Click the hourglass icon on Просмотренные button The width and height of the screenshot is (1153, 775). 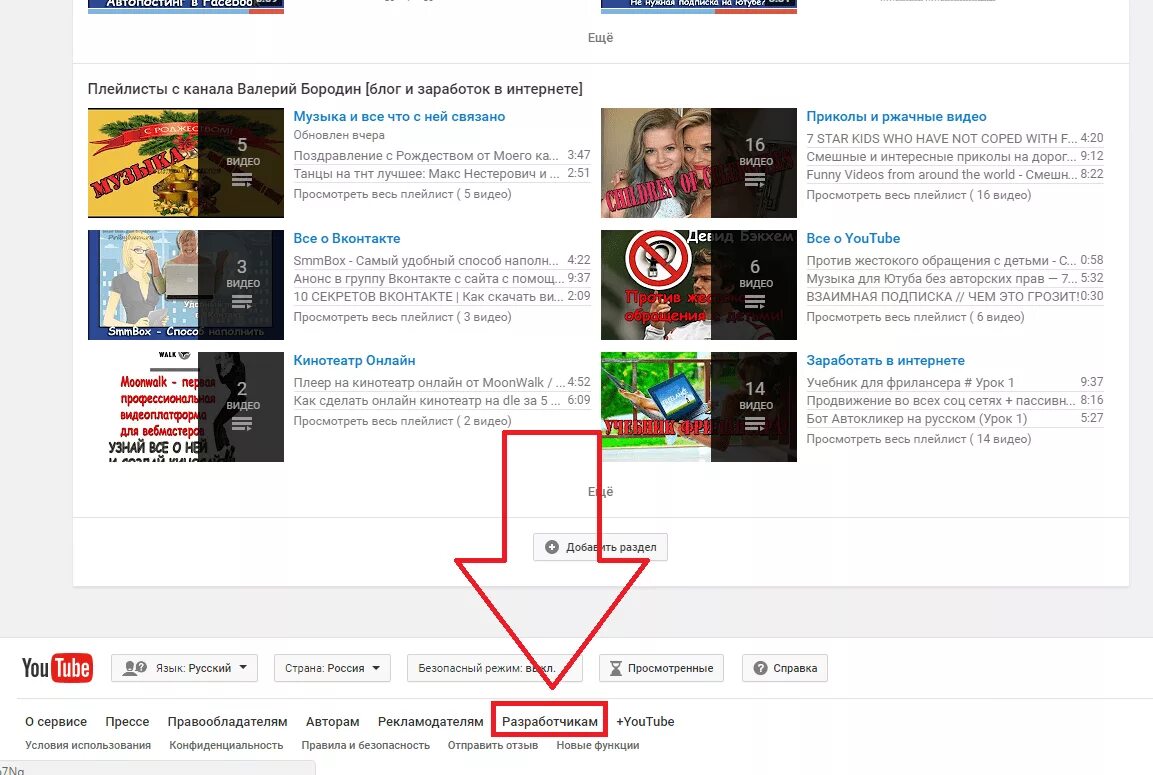pyautogui.click(x=615, y=668)
